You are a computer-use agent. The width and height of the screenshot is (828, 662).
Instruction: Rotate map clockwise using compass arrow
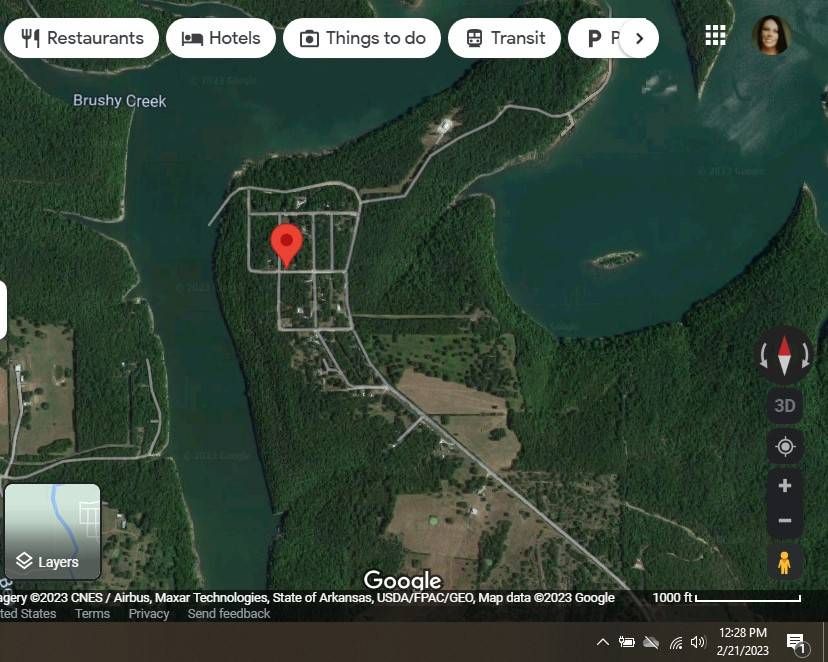point(805,355)
